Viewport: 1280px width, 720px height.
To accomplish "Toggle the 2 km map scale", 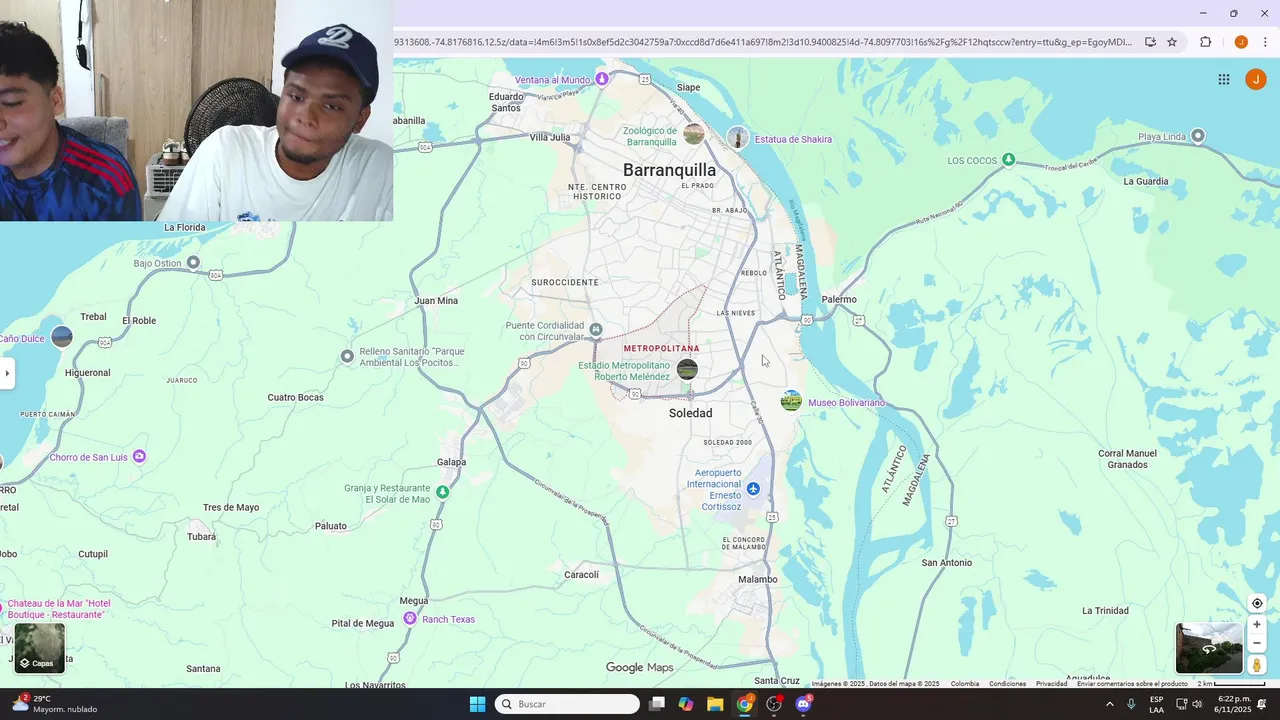I will click(1231, 684).
